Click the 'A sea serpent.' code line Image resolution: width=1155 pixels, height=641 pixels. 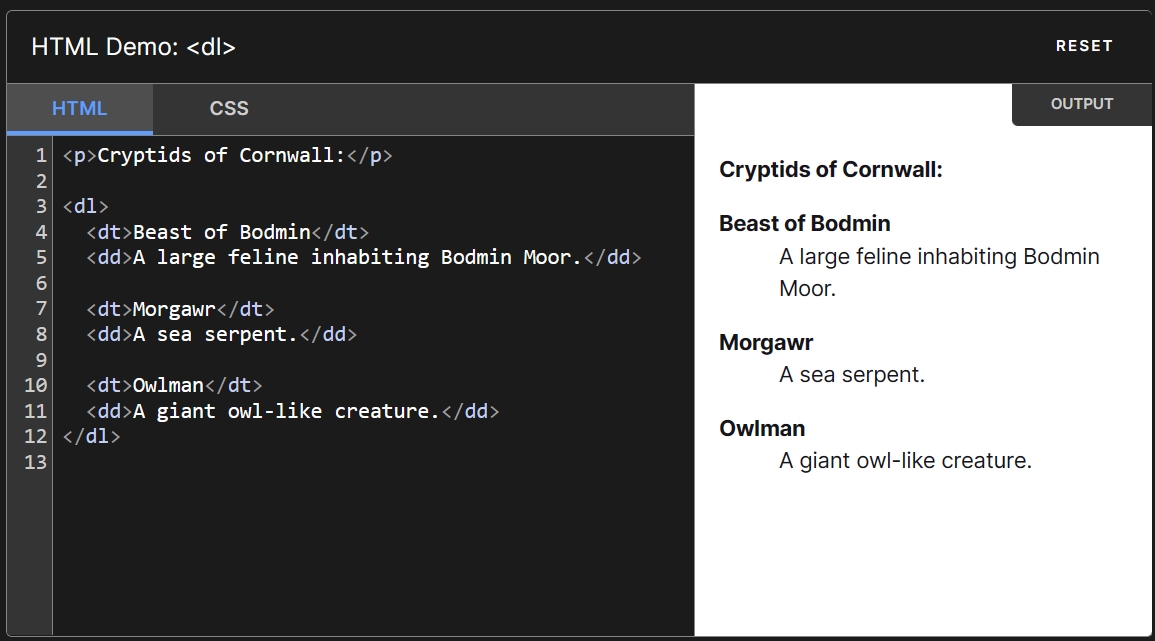pos(215,335)
